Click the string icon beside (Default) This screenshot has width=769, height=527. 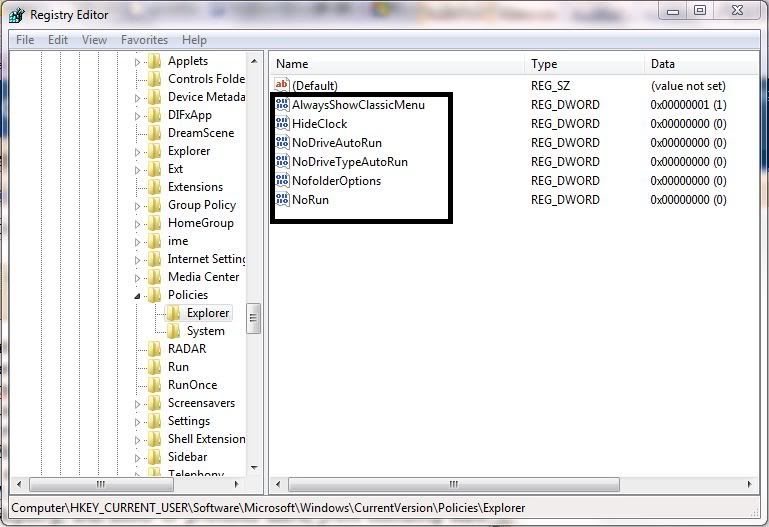(281, 86)
